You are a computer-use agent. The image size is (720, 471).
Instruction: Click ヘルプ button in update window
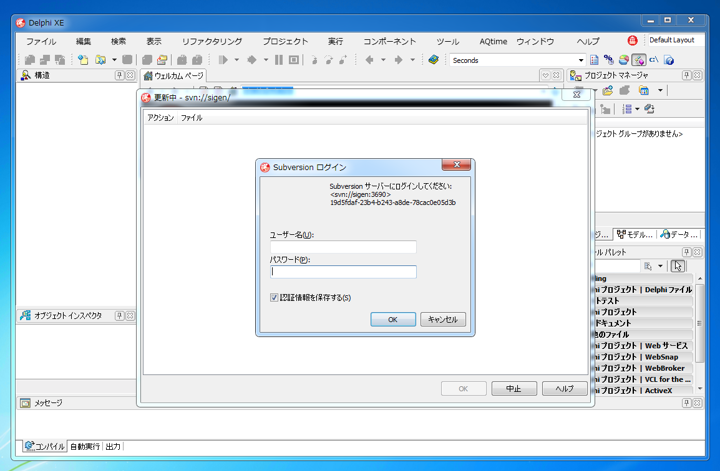coord(564,389)
